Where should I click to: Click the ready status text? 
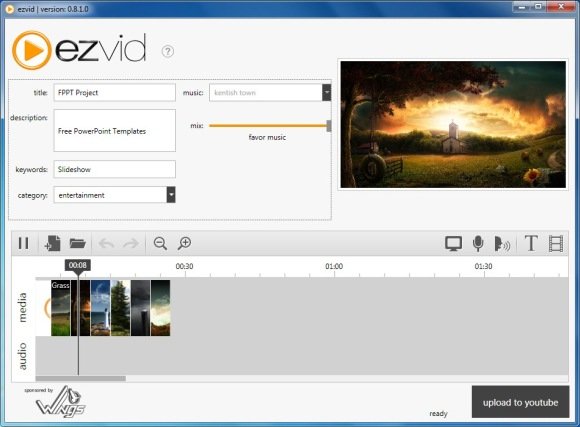click(x=438, y=413)
